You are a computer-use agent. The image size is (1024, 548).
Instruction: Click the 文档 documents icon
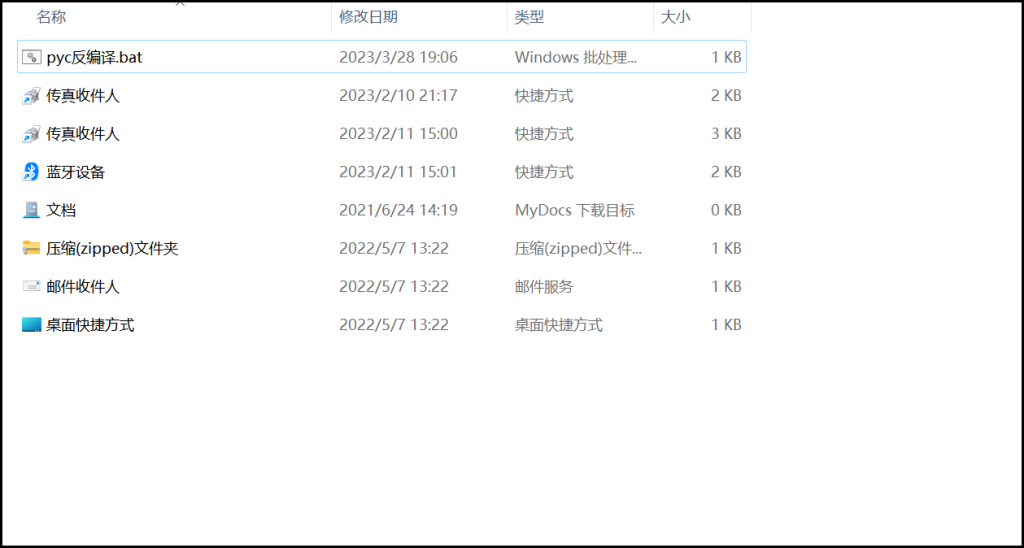point(32,210)
